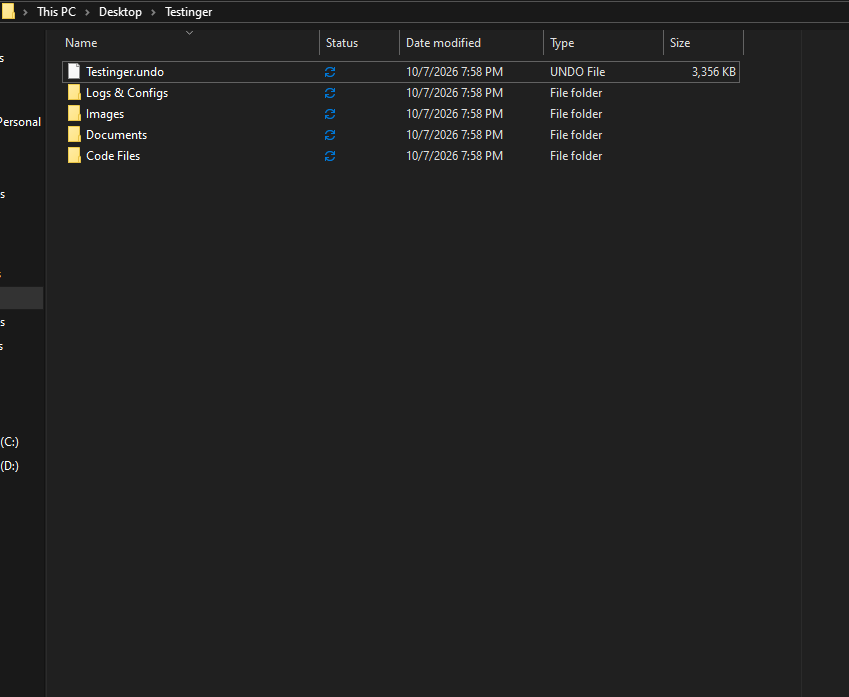Select the Testinger.undo file icon

tap(74, 72)
